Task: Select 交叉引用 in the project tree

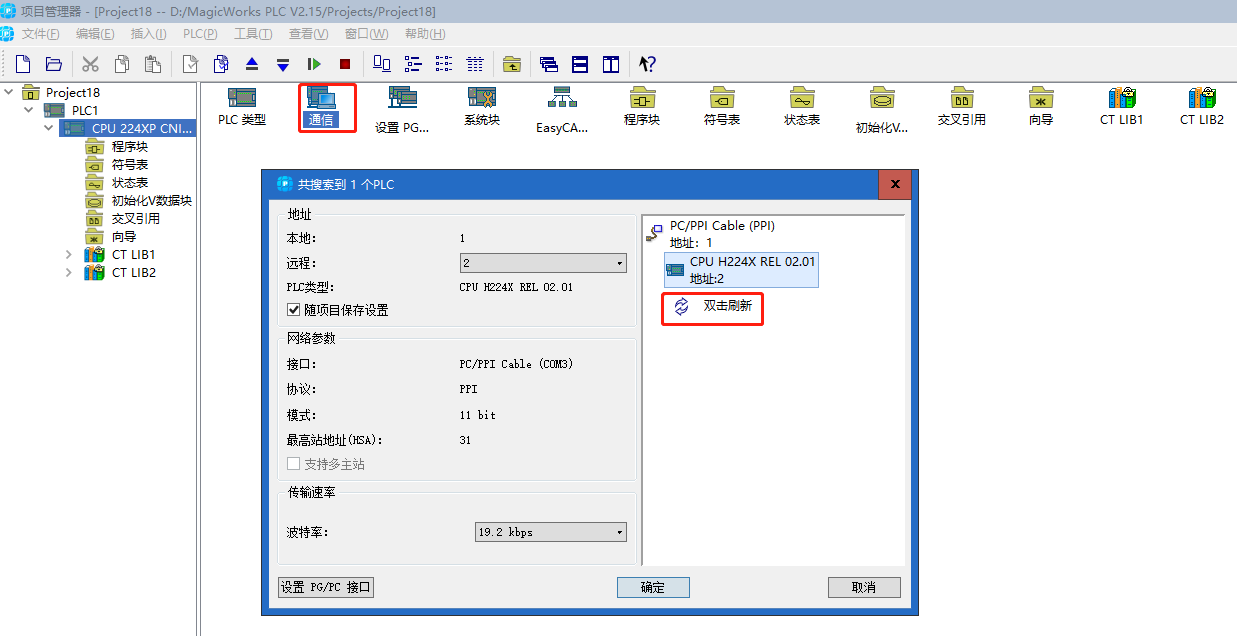Action: [x=135, y=218]
